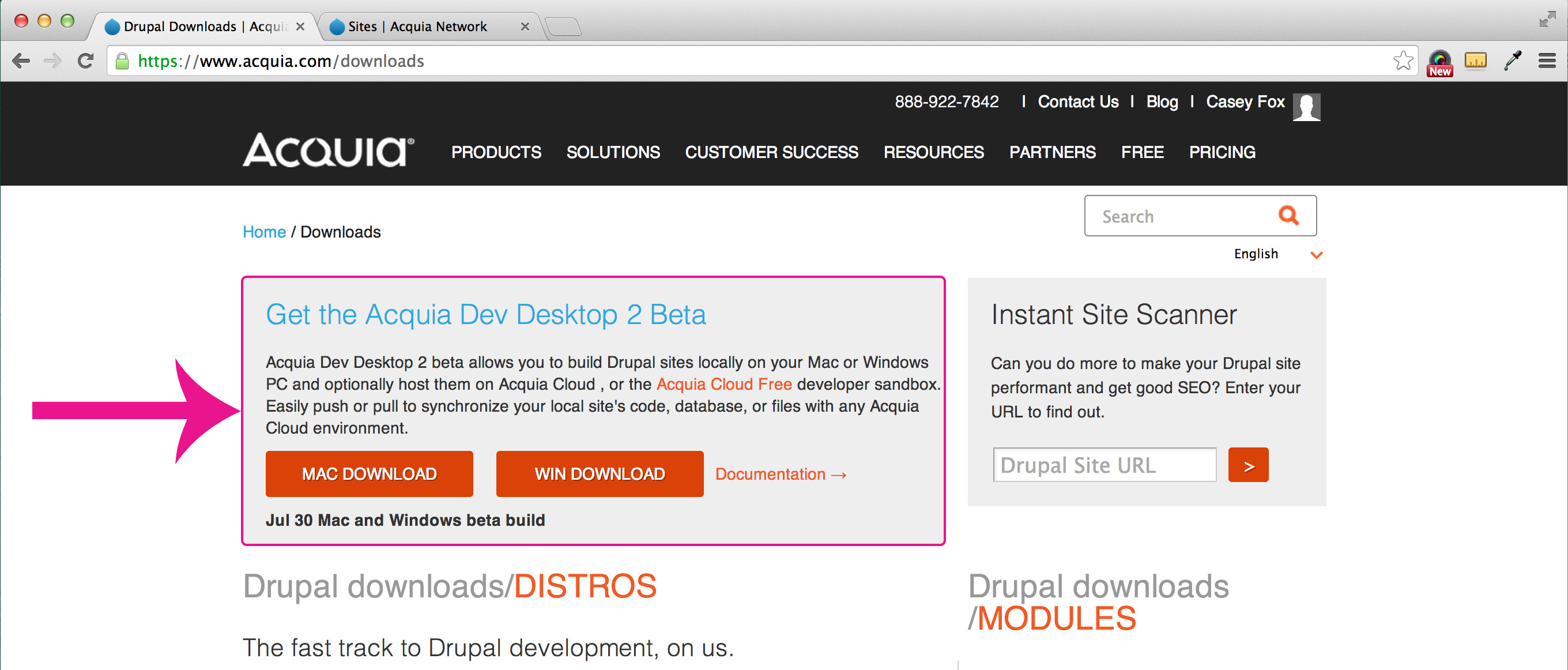The height and width of the screenshot is (670, 1568).
Task: Click the ruler extension icon
Action: click(1476, 61)
